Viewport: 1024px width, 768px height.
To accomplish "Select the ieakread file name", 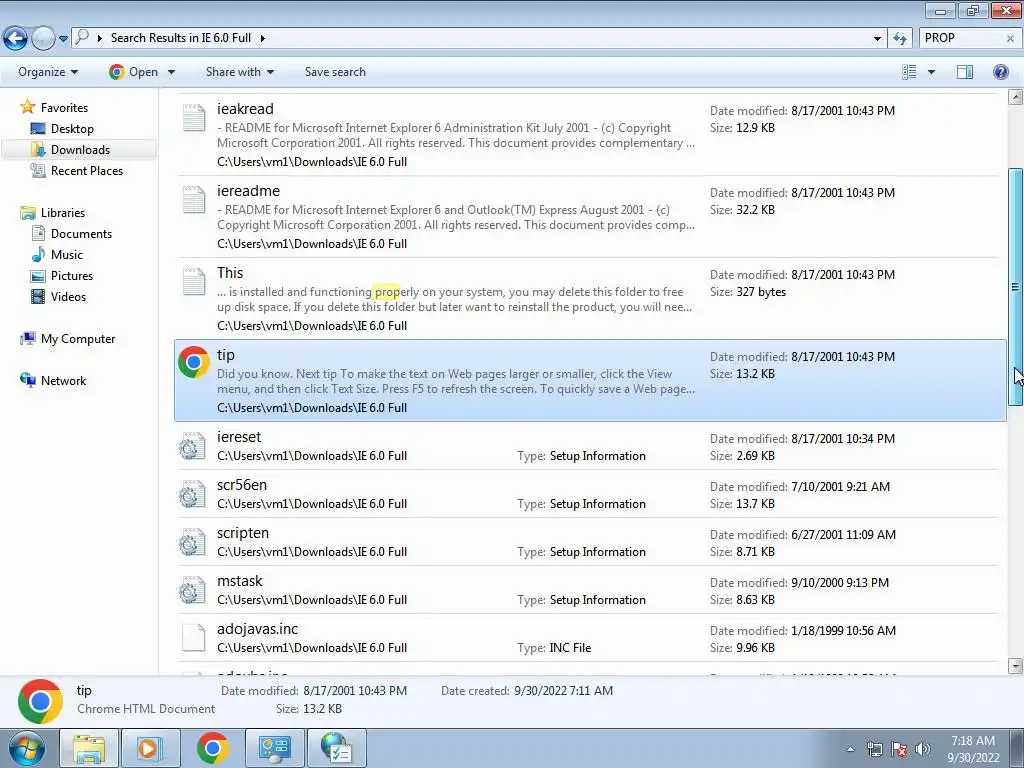I will pyautogui.click(x=245, y=108).
